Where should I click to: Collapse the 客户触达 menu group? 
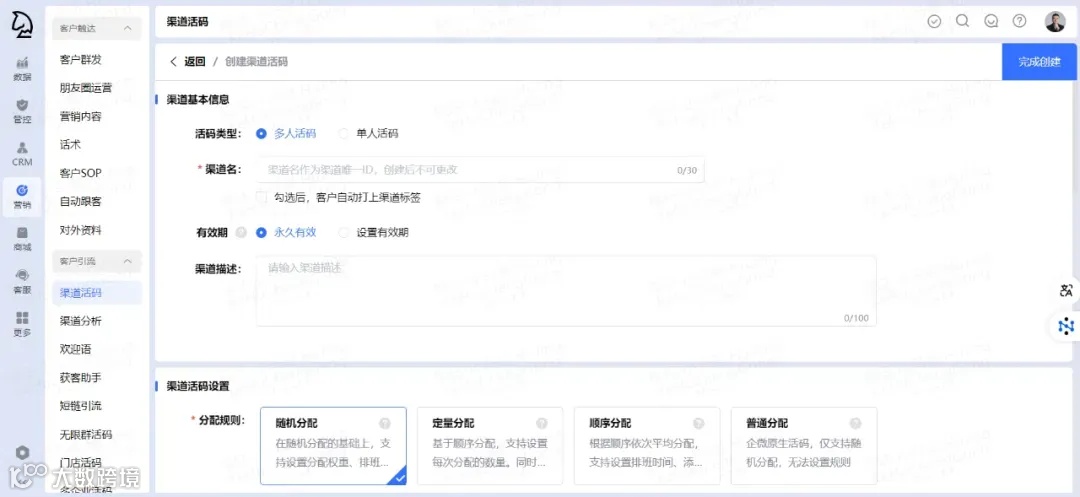pos(97,28)
